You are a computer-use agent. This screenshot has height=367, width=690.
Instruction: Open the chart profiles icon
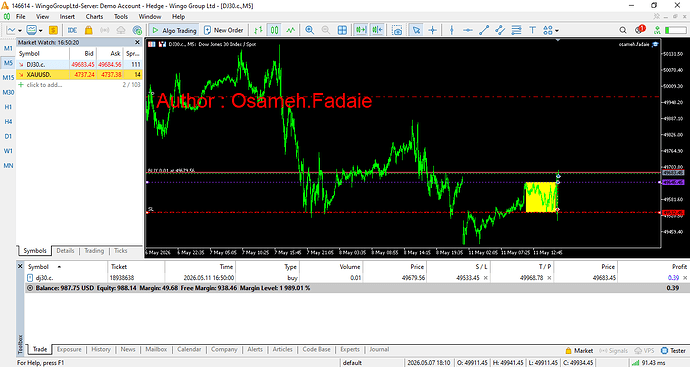click(31, 30)
